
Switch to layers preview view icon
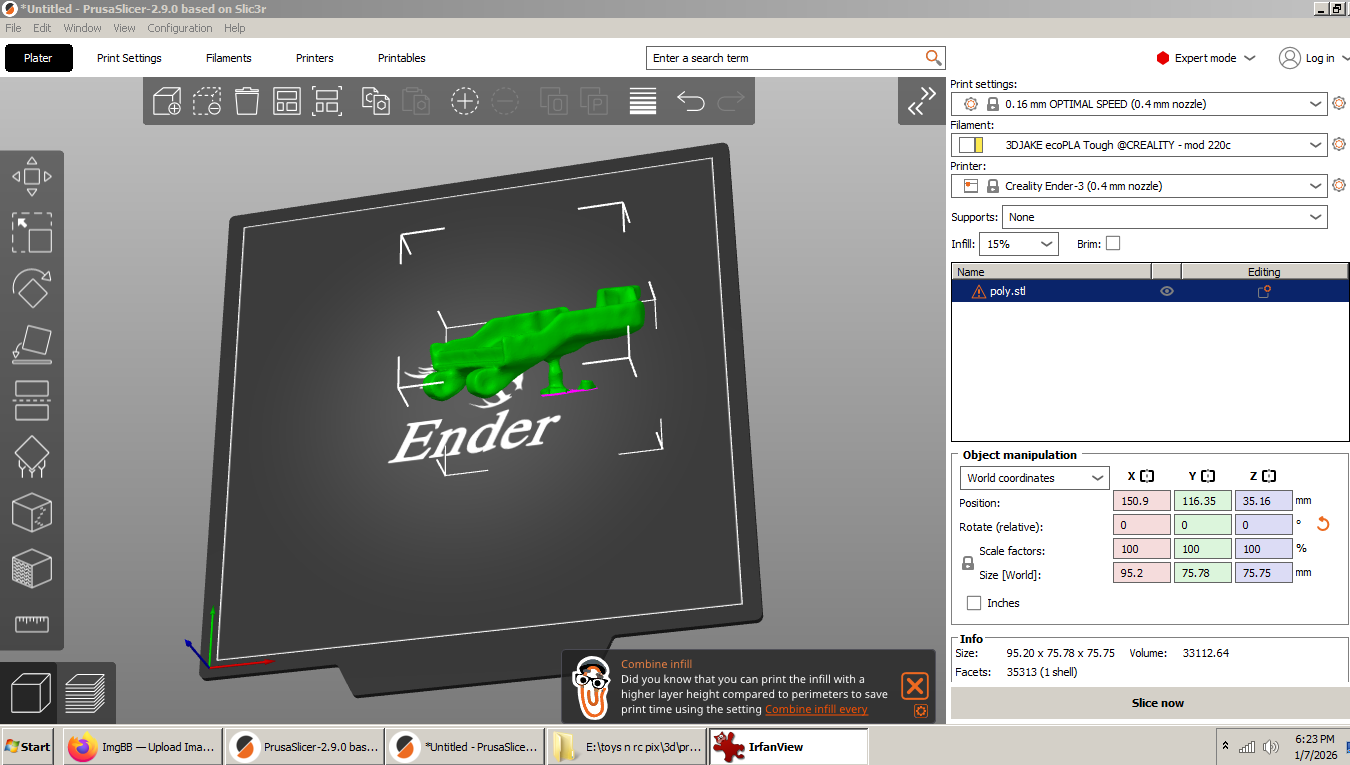86,693
